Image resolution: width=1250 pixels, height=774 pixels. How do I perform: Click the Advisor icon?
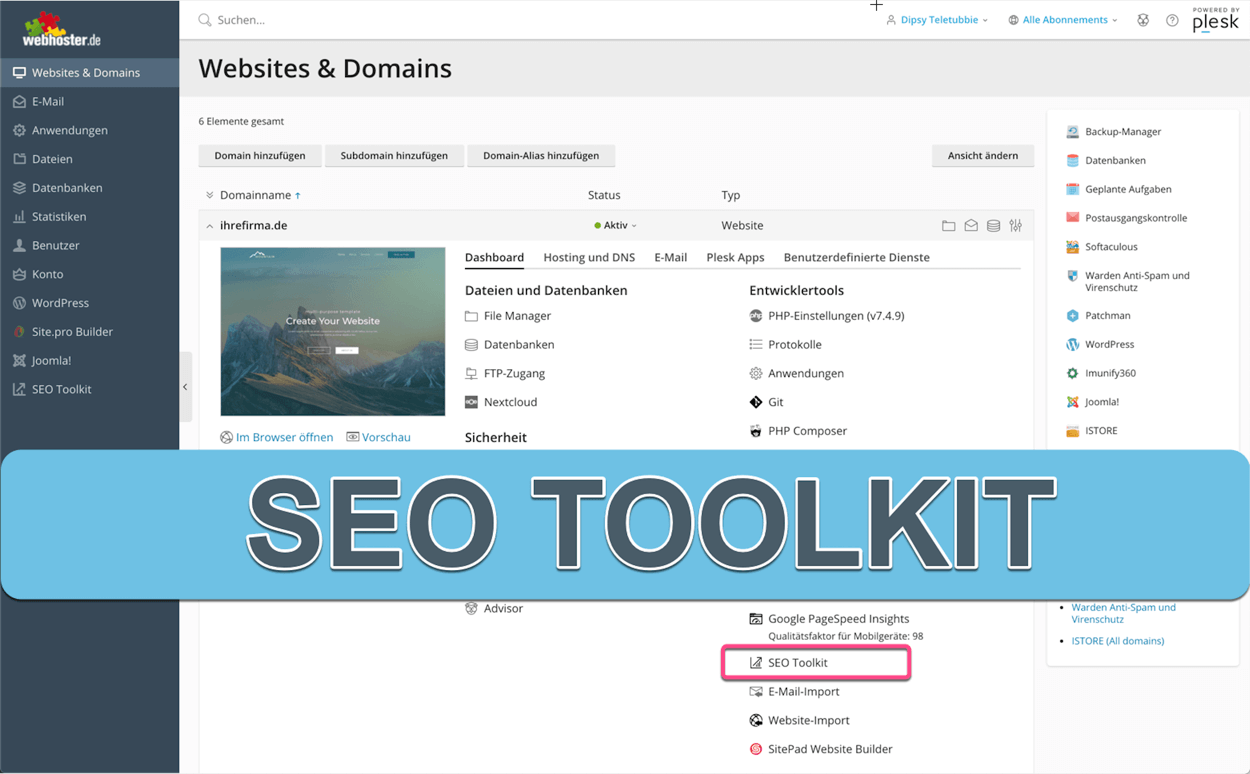pos(471,608)
